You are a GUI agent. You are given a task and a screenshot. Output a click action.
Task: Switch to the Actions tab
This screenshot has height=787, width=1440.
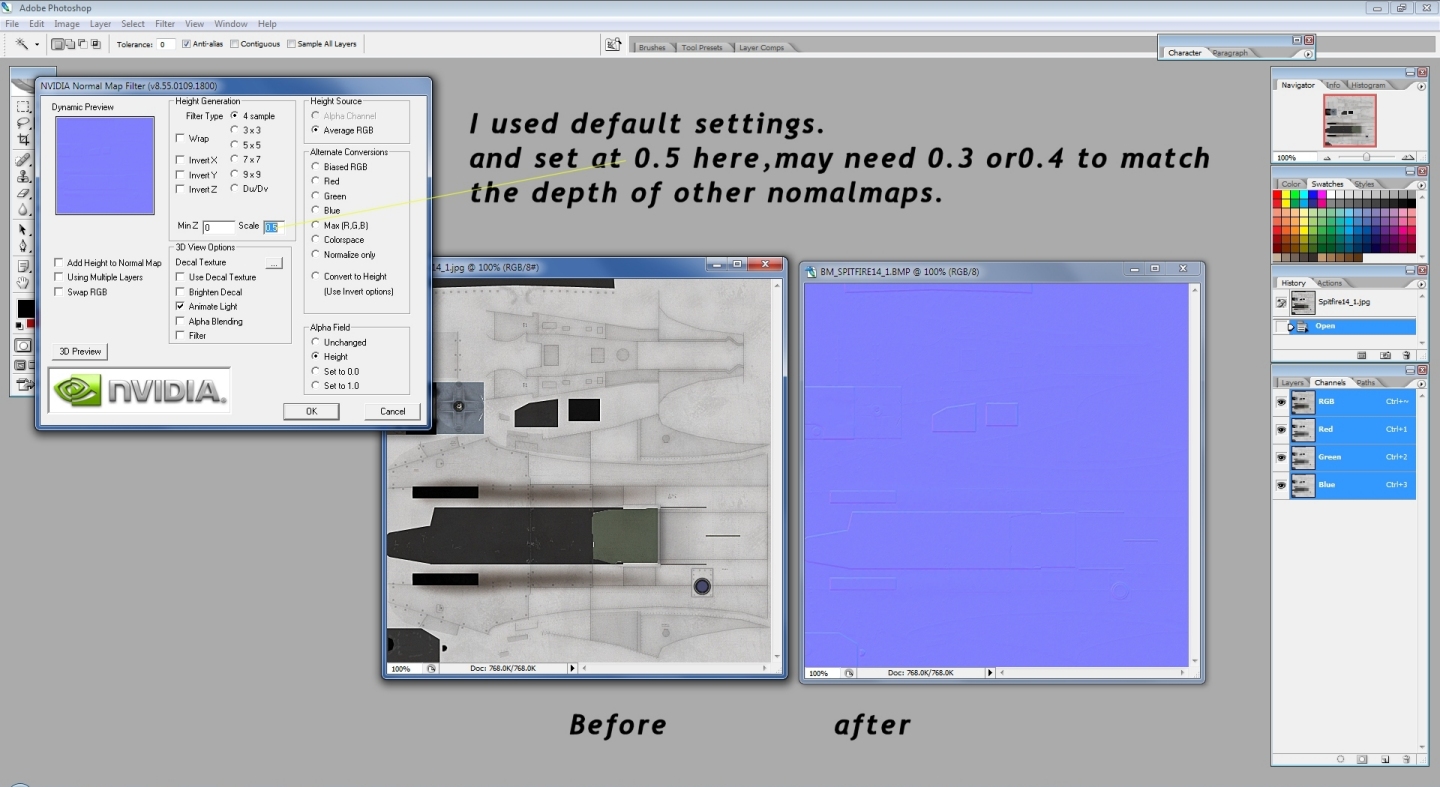1330,283
